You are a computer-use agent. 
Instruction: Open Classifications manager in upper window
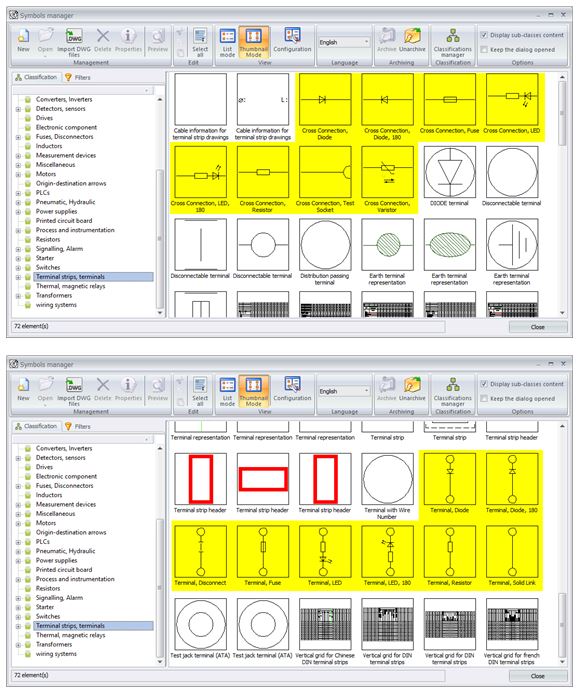[453, 42]
